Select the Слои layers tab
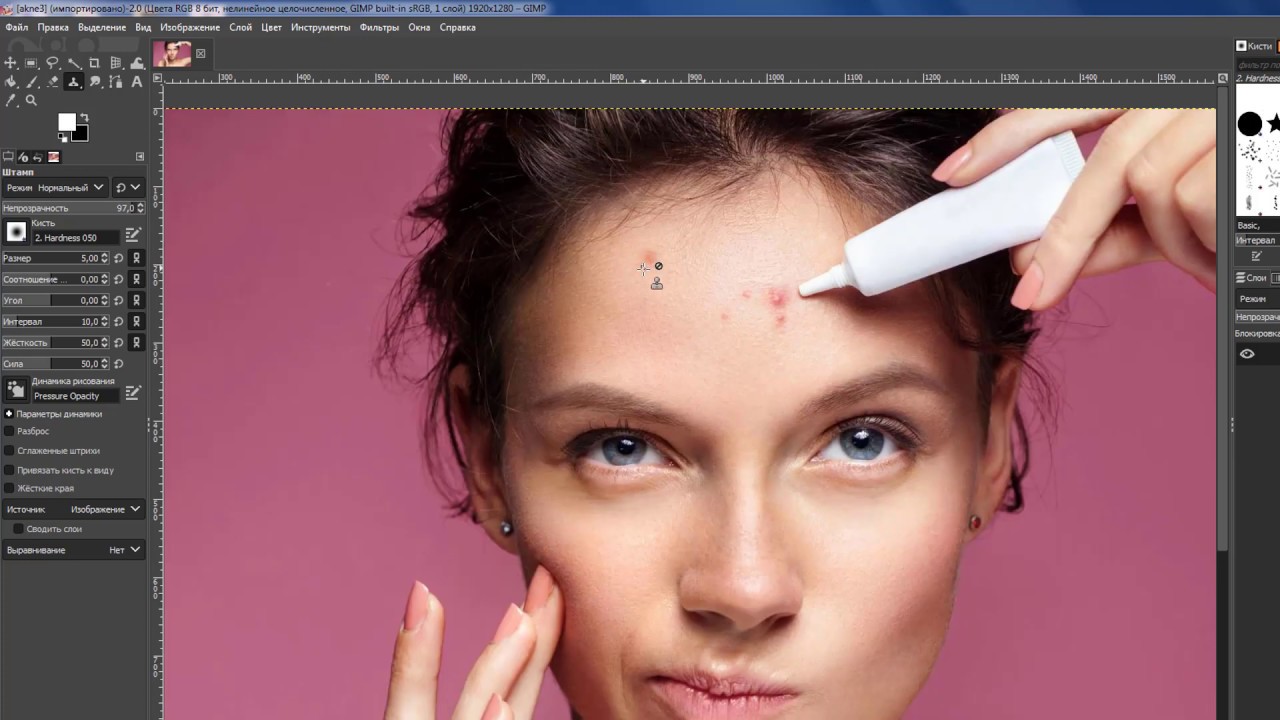Image resolution: width=1280 pixels, height=720 pixels. click(x=1251, y=278)
